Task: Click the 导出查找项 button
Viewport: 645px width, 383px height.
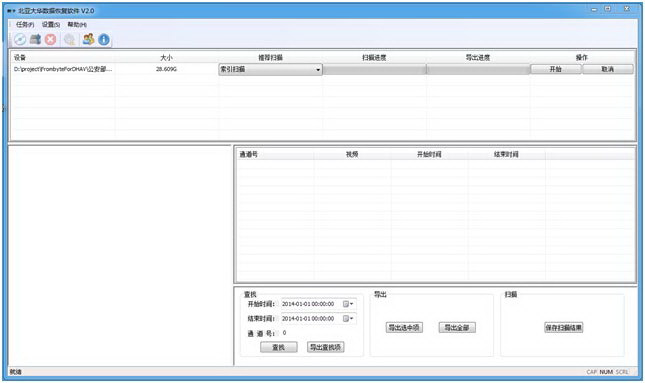Action: coord(325,347)
